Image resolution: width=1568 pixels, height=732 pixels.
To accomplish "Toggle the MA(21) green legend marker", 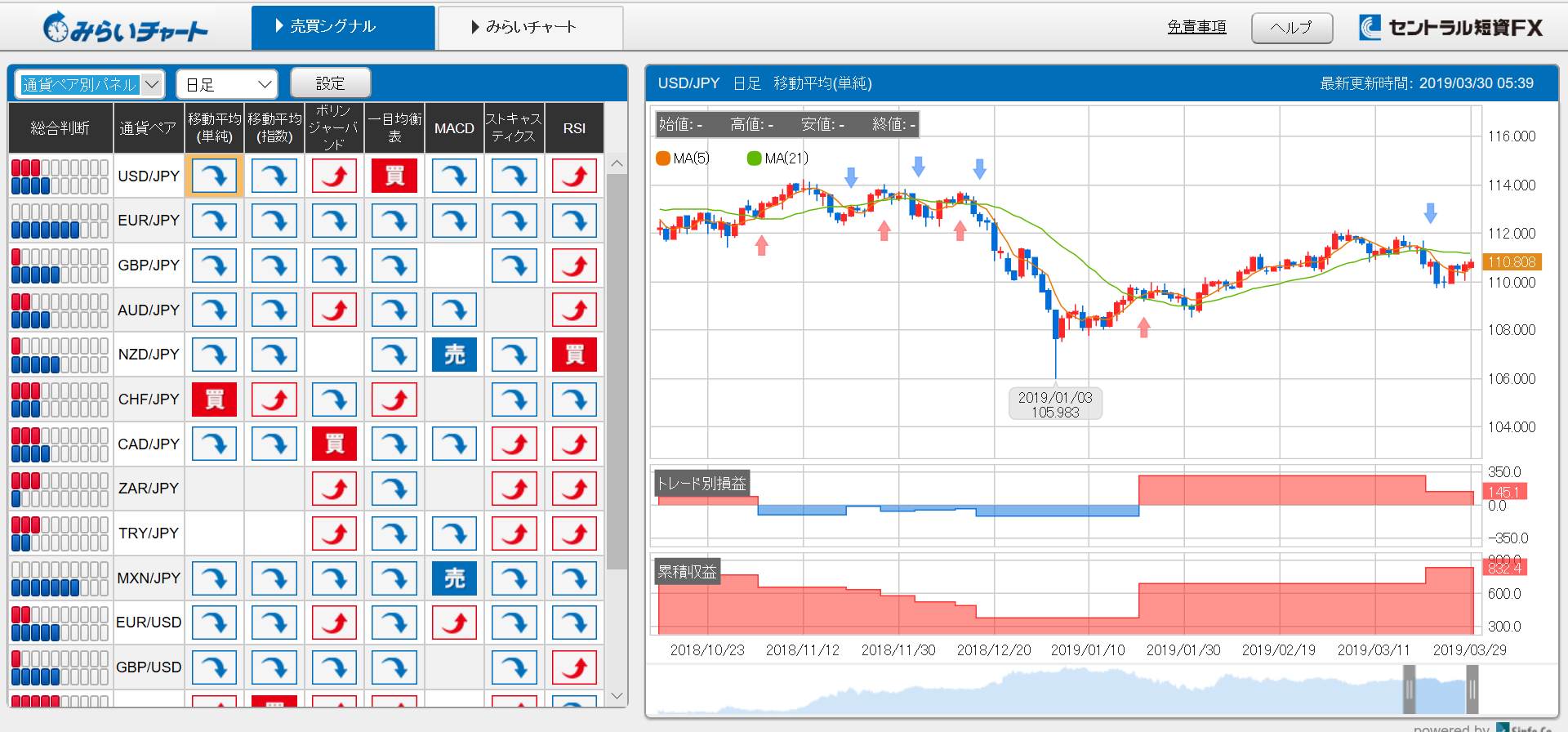I will pos(755,158).
